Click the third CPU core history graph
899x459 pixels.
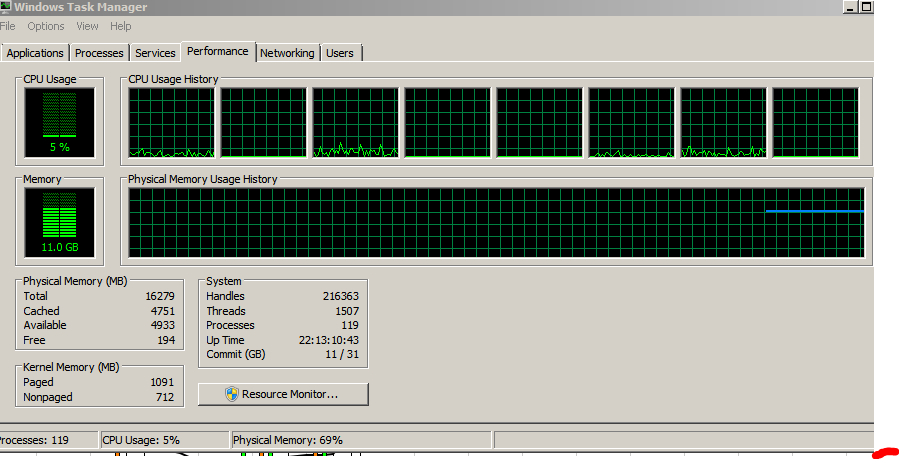pyautogui.click(x=355, y=123)
